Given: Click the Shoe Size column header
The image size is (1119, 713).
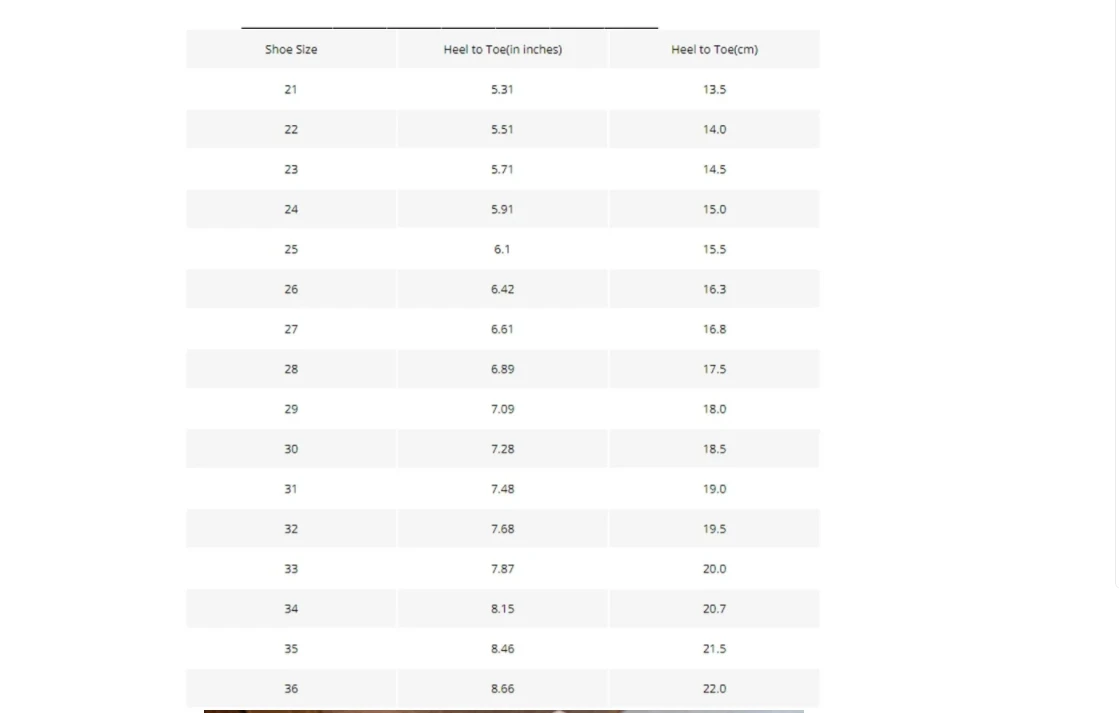Looking at the screenshot, I should tap(291, 49).
